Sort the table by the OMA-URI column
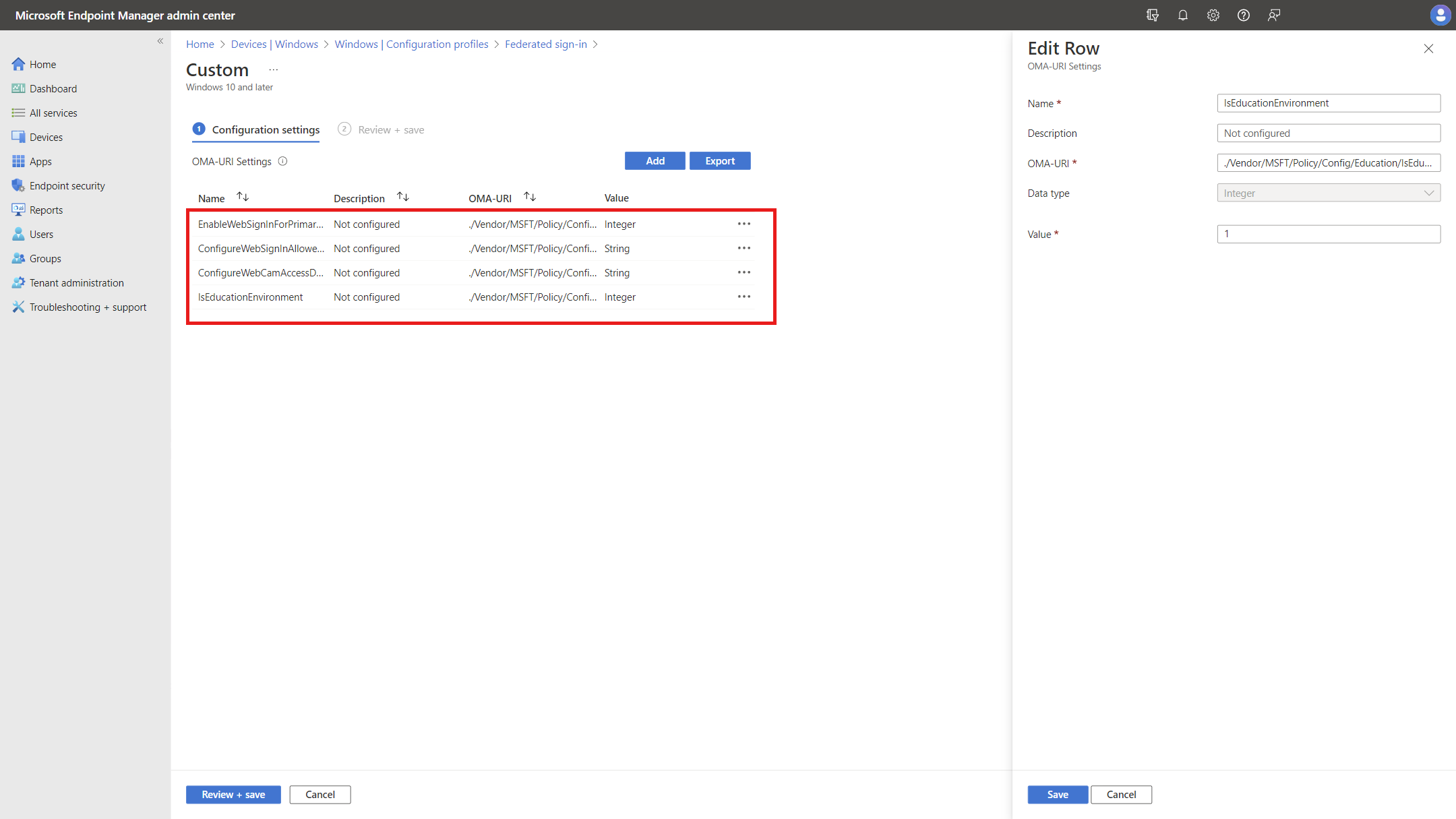Screen dimensions: 1456x819 point(530,197)
